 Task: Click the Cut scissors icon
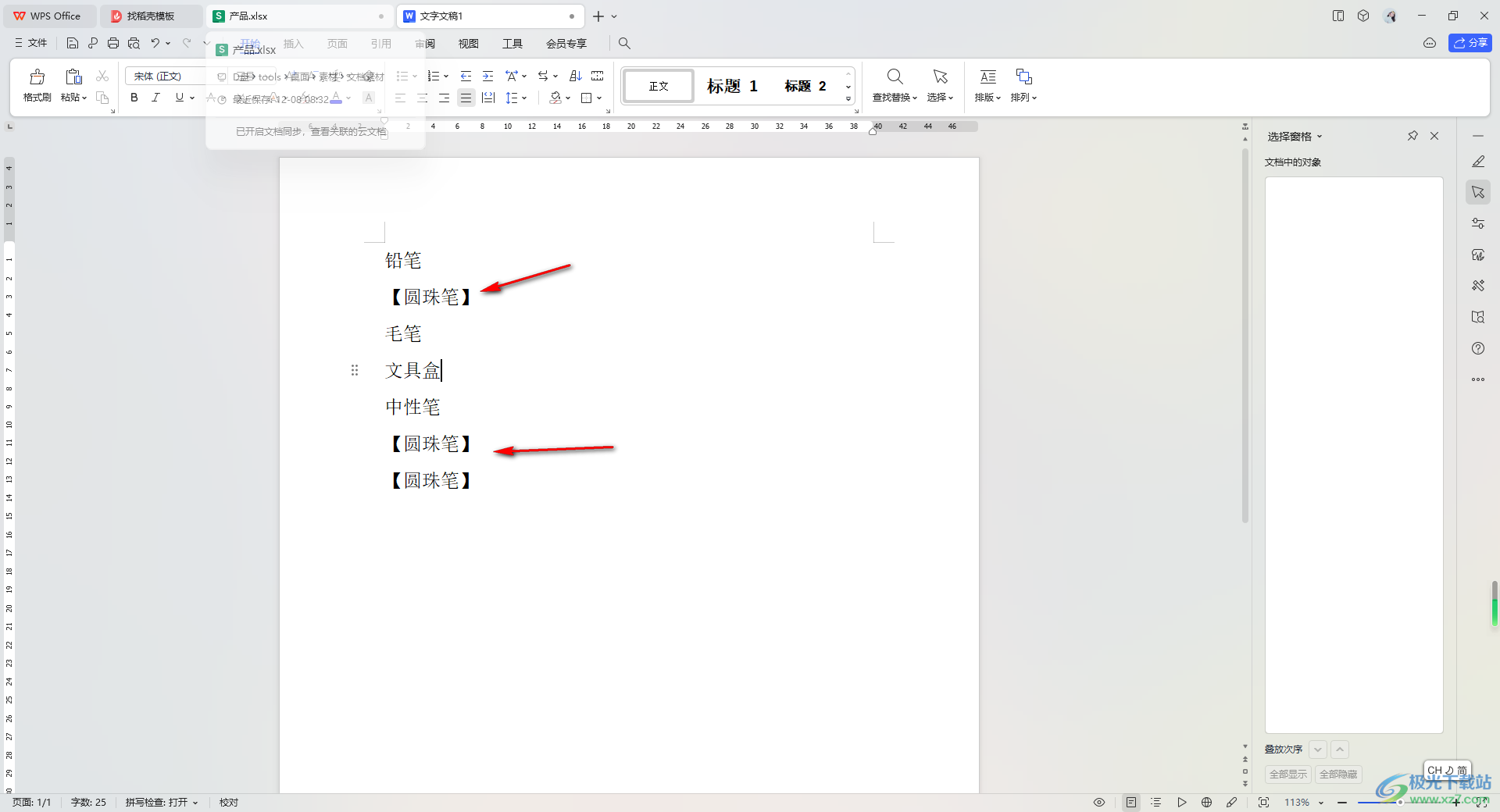(x=102, y=76)
